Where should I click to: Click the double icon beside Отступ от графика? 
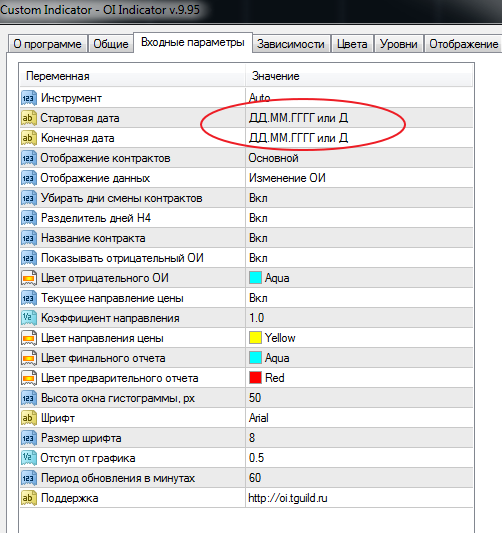29,458
